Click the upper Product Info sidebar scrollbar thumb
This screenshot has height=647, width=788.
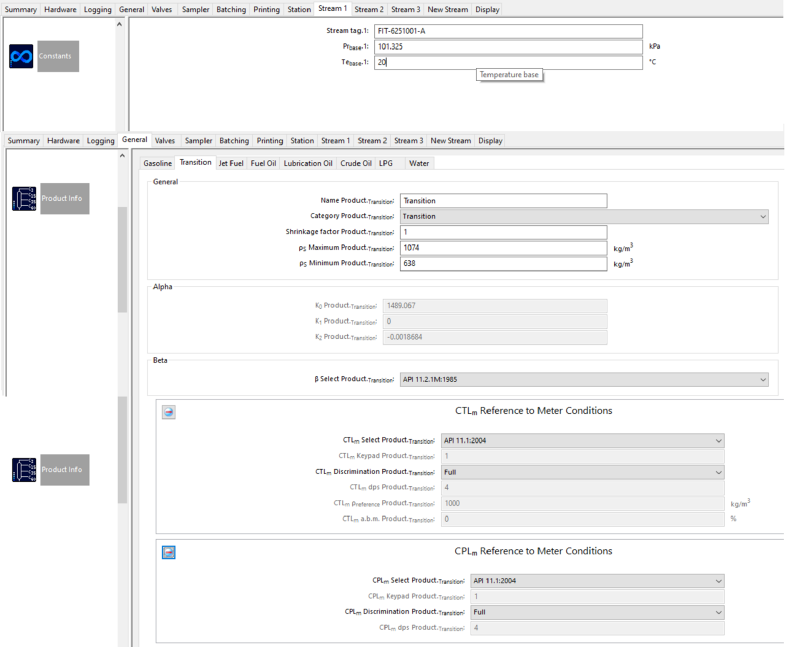[122, 260]
